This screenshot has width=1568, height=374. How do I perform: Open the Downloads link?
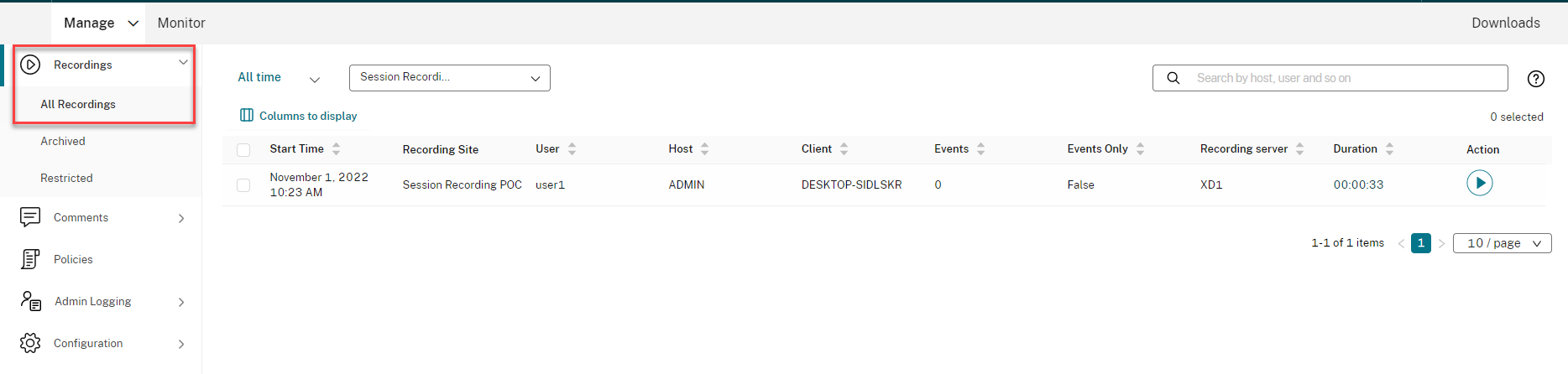click(1505, 23)
